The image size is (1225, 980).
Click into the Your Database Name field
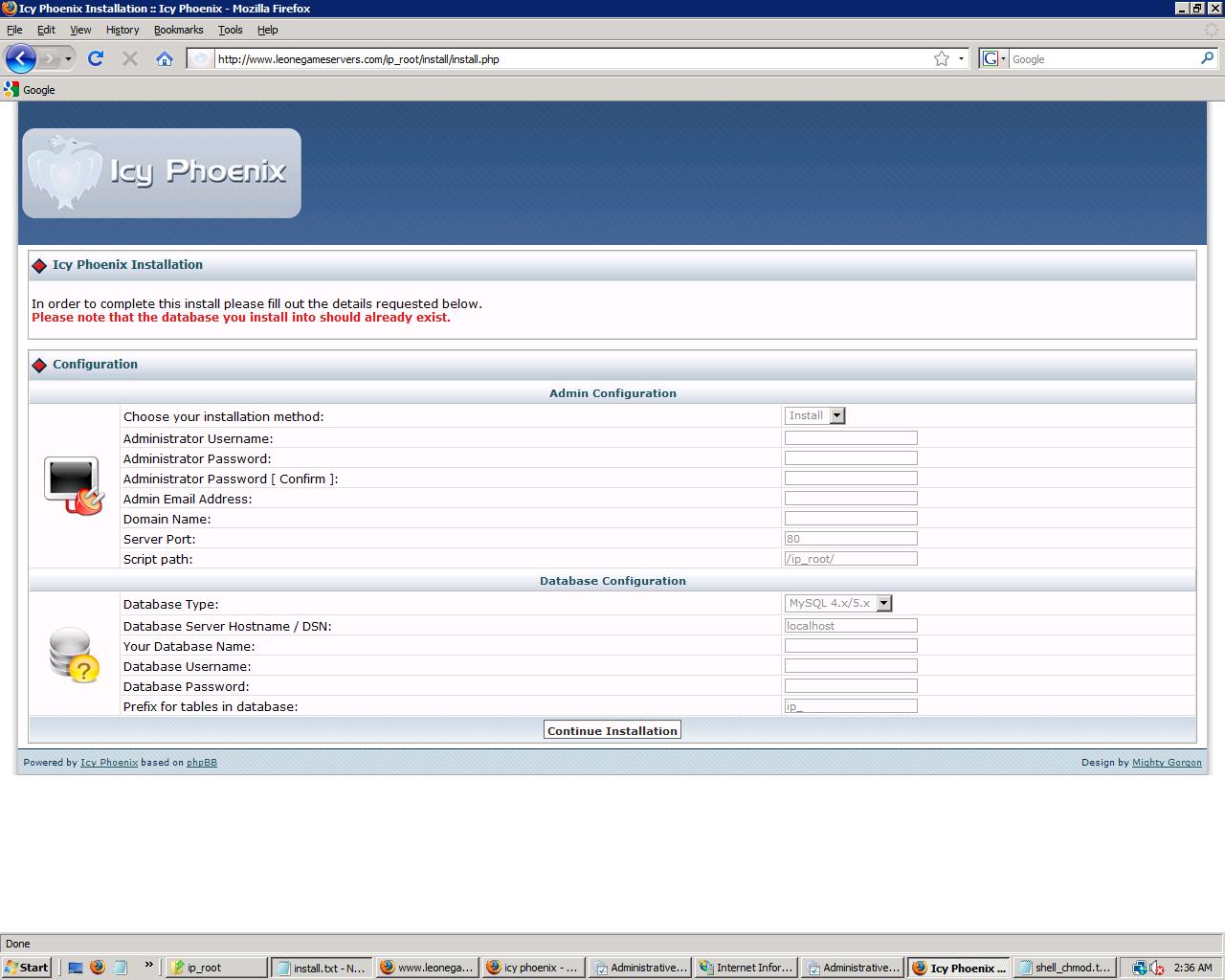[851, 646]
